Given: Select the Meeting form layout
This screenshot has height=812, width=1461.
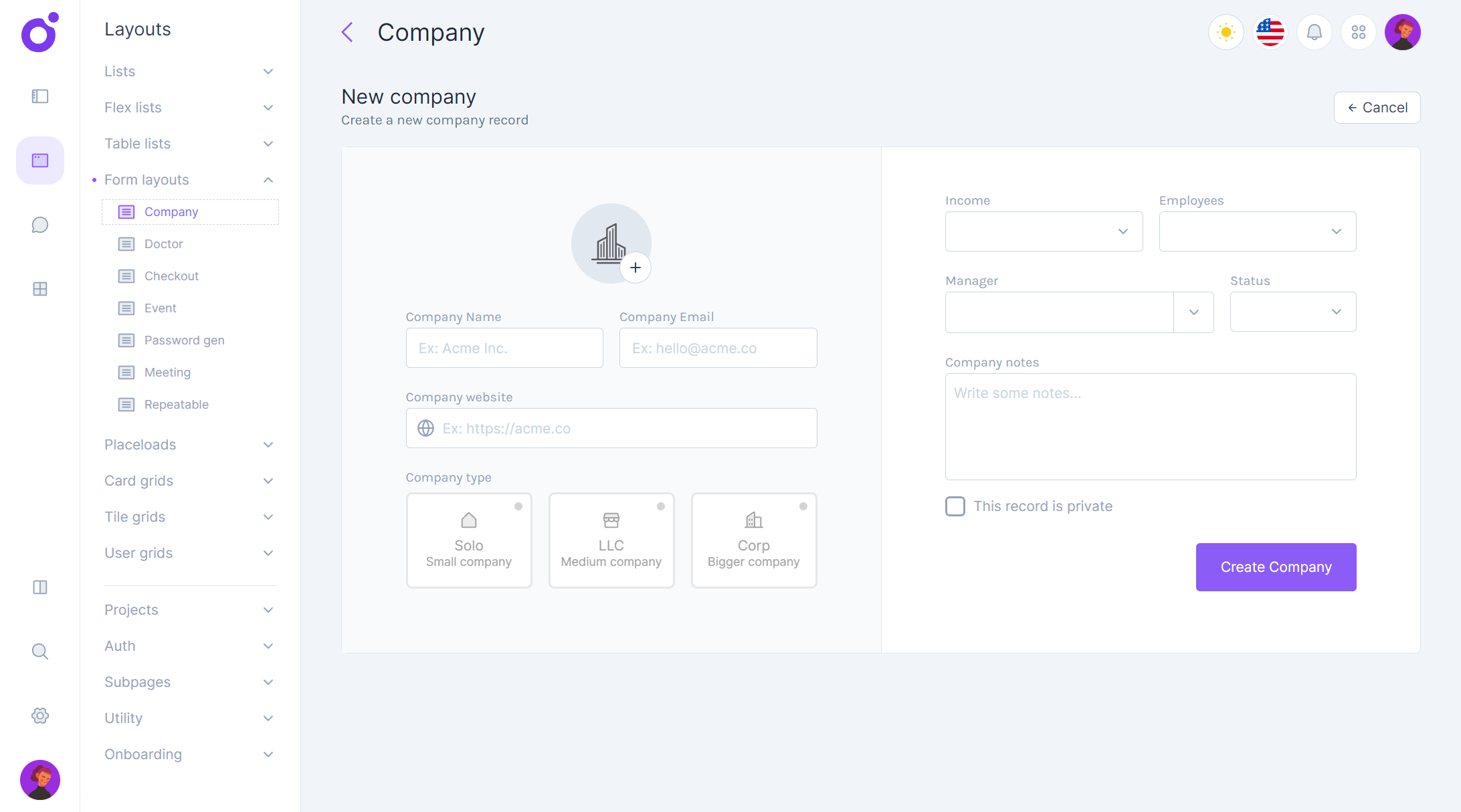Looking at the screenshot, I should tap(167, 372).
